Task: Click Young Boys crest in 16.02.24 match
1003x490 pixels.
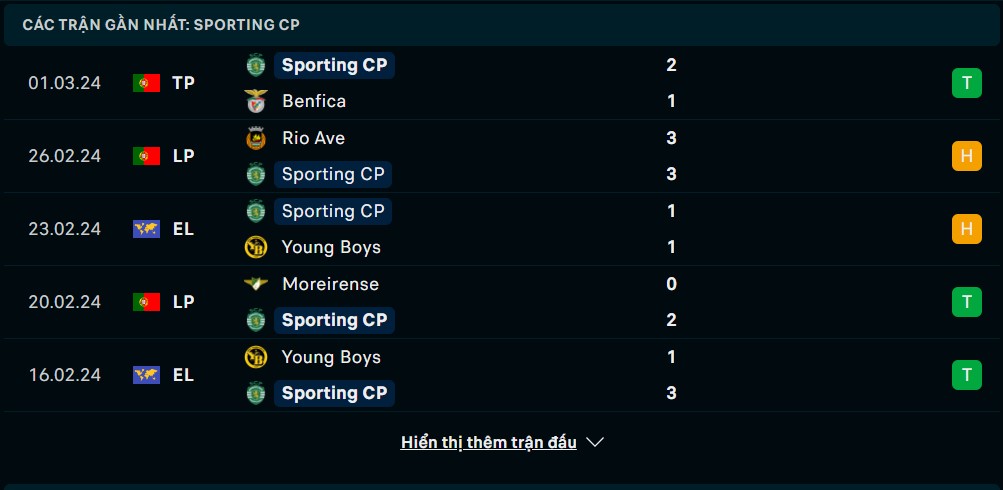Action: pos(256,357)
